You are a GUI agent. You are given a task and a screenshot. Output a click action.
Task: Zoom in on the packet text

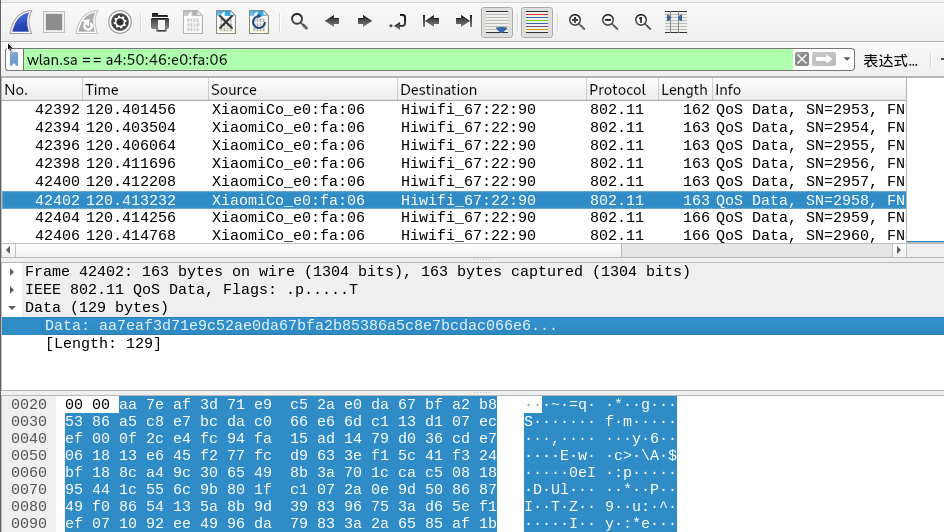click(577, 22)
